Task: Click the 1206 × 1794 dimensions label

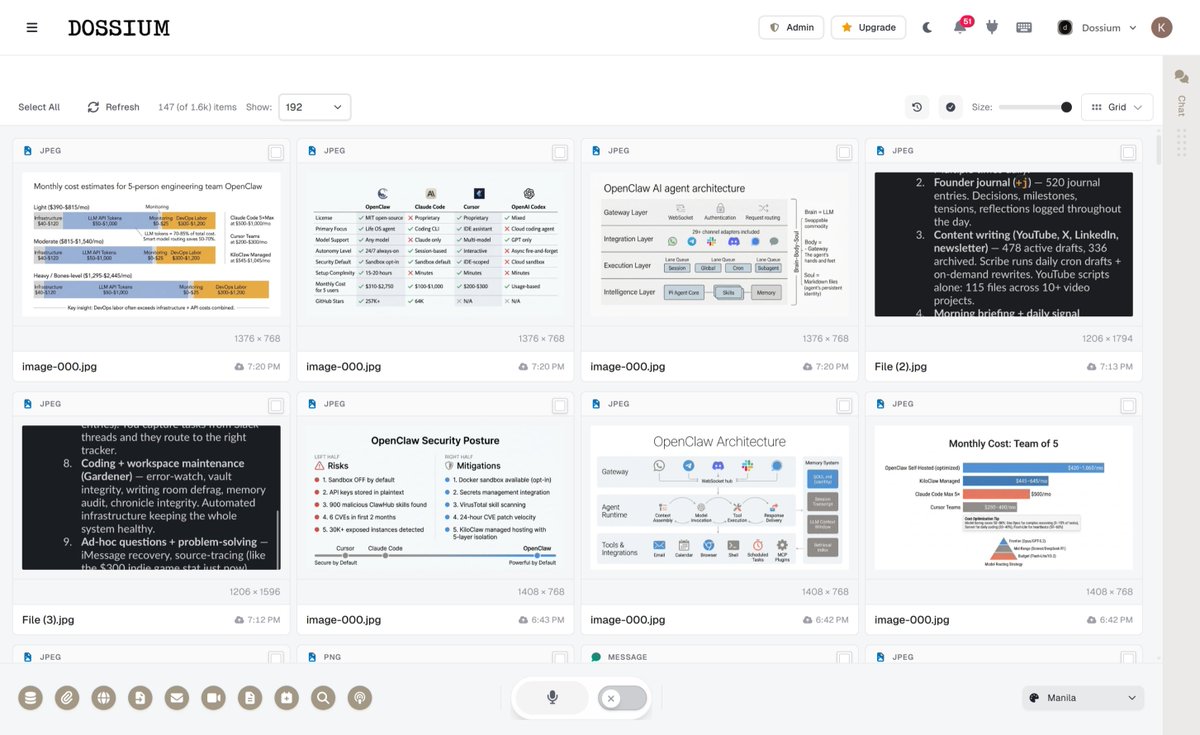Action: 1108,339
